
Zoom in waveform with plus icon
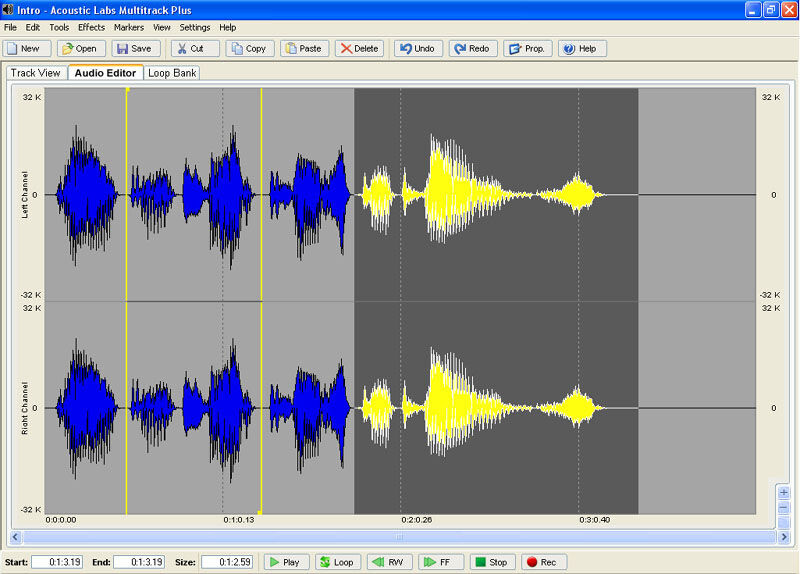[x=784, y=492]
